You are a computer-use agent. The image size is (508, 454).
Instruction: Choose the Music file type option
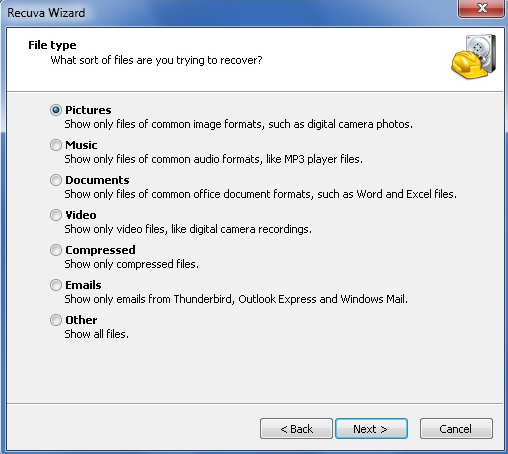pyautogui.click(x=56, y=145)
